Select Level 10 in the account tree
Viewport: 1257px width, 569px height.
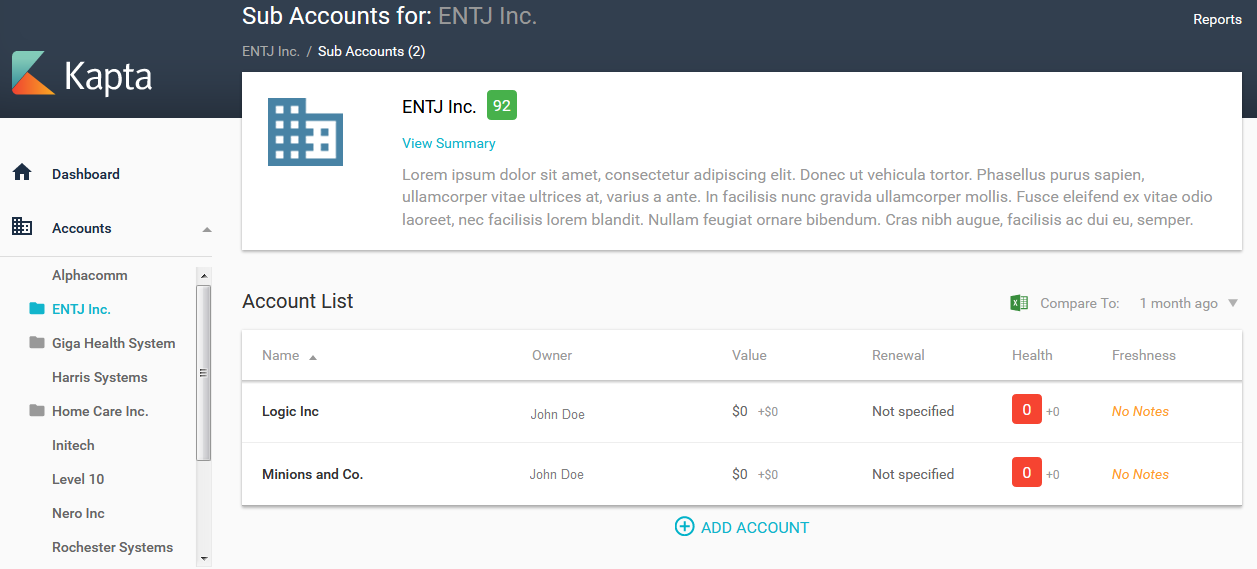pyautogui.click(x=78, y=479)
